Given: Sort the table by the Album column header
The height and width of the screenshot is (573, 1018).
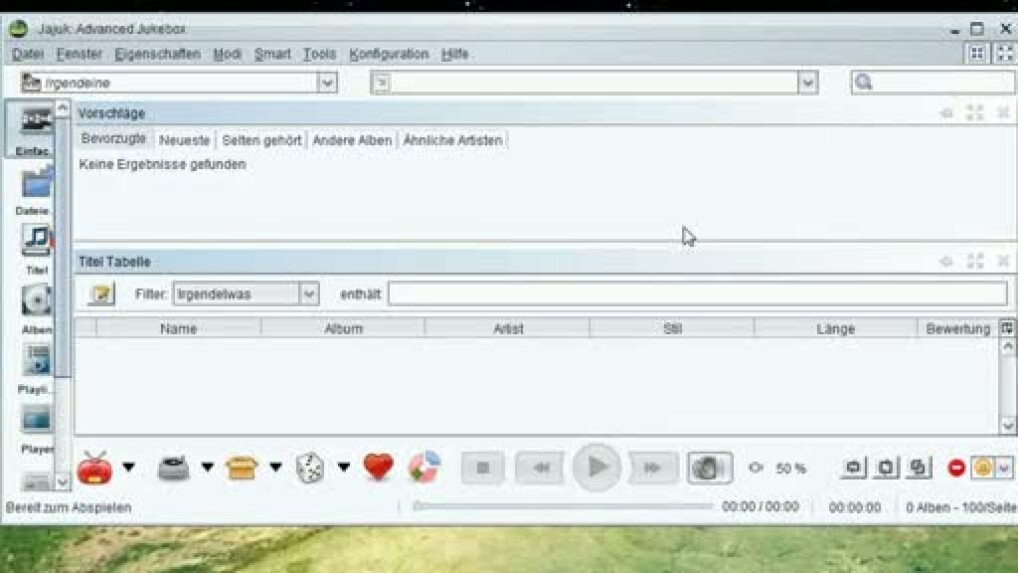Looking at the screenshot, I should pyautogui.click(x=343, y=328).
